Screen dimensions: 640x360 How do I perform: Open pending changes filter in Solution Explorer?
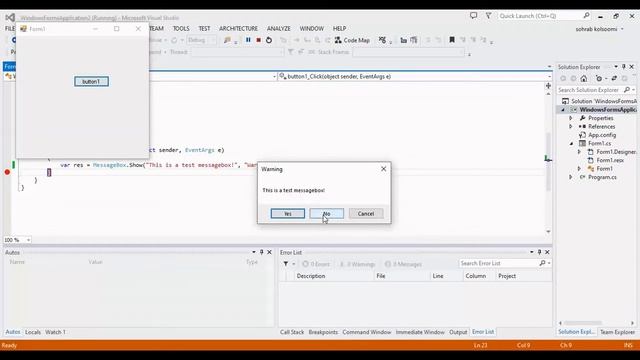pos(600,78)
